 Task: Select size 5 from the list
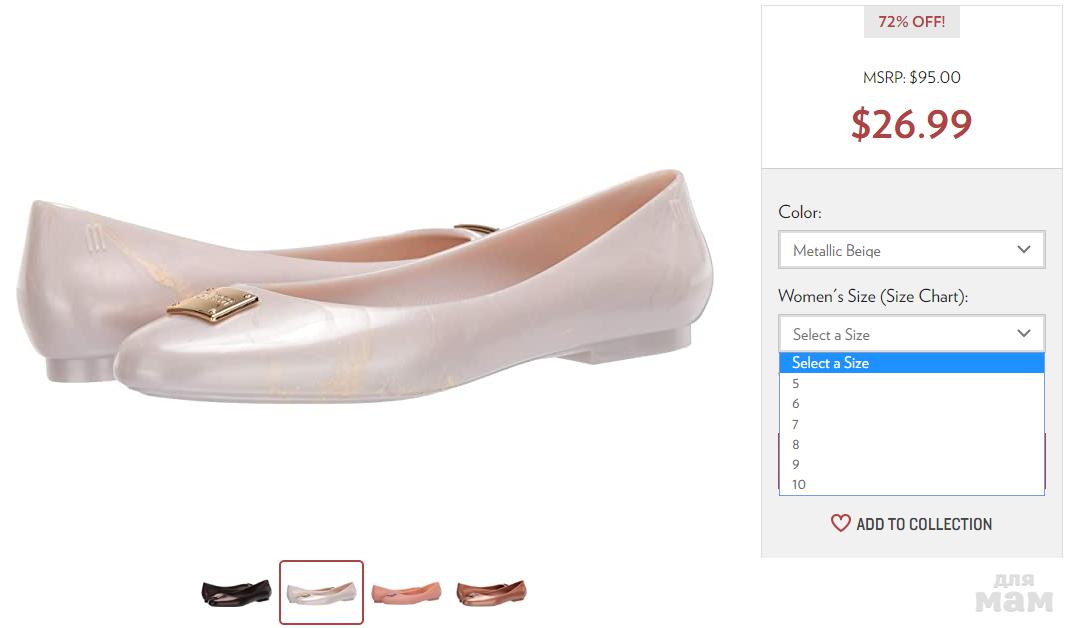point(797,383)
